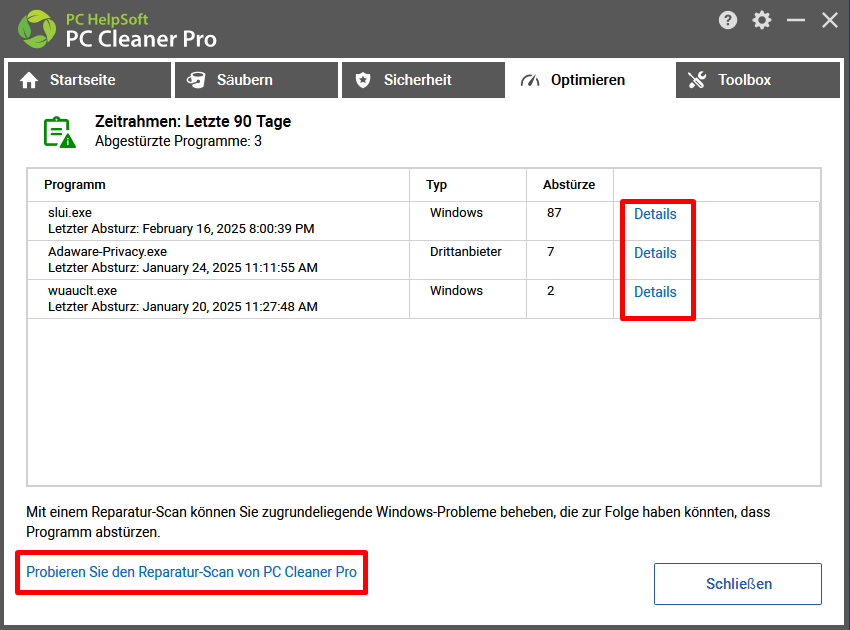Select the wuauclt.exe program name
The width and height of the screenshot is (850, 630).
(82, 291)
